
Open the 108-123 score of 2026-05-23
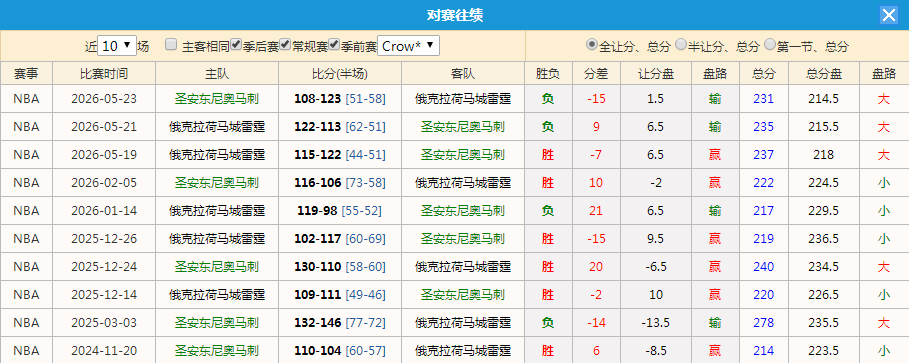pyautogui.click(x=318, y=99)
